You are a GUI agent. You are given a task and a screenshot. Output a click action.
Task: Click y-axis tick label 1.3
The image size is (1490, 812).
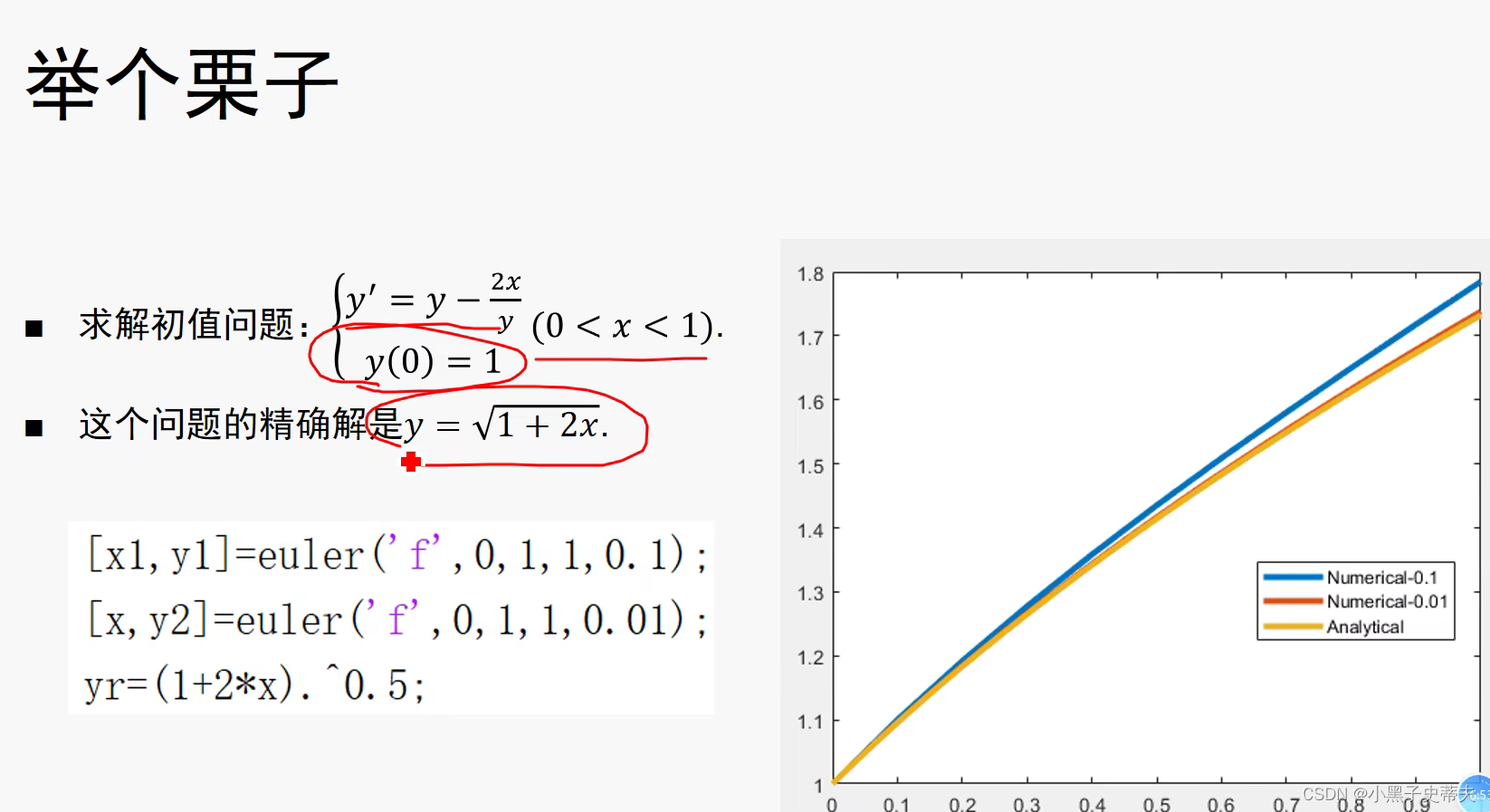pyautogui.click(x=810, y=594)
